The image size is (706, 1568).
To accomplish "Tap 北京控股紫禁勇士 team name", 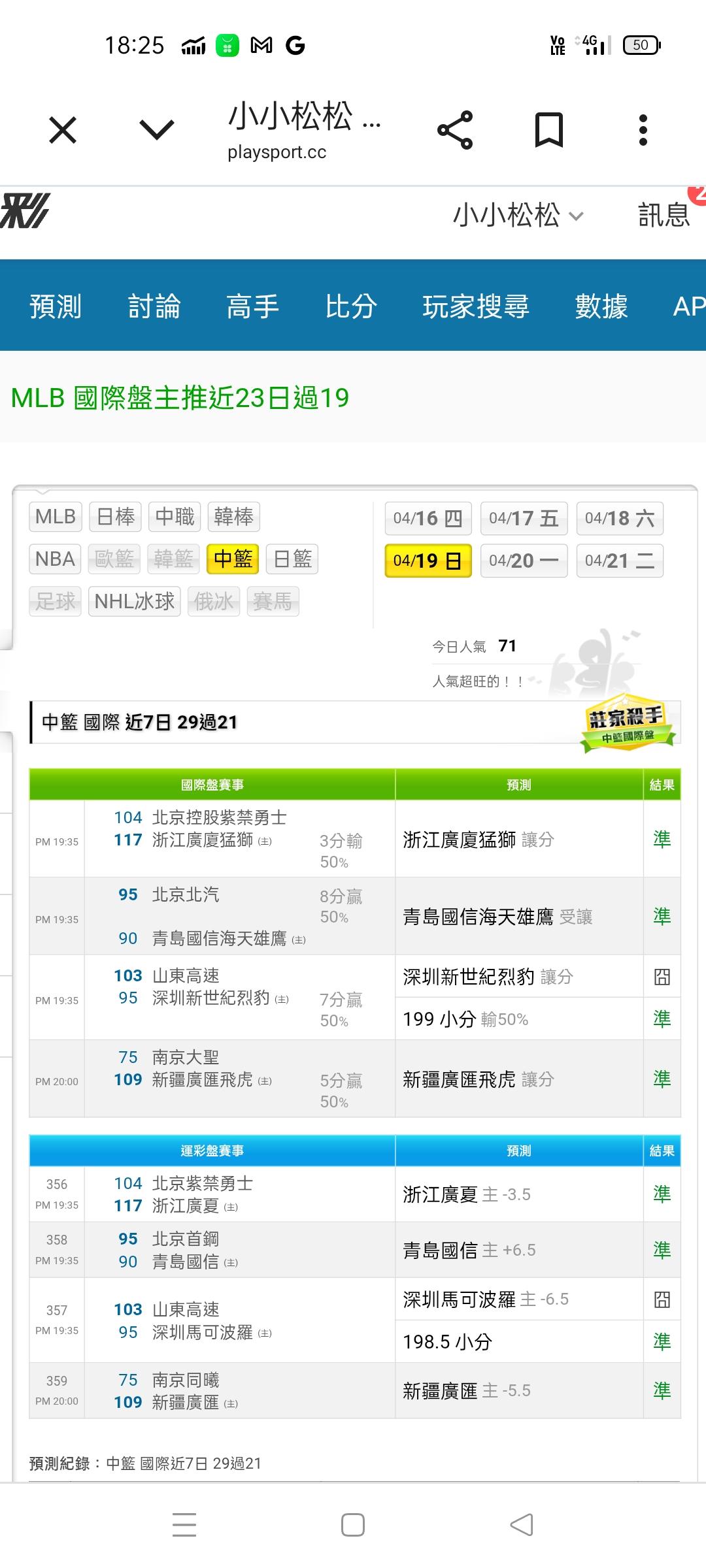I will click(x=220, y=817).
